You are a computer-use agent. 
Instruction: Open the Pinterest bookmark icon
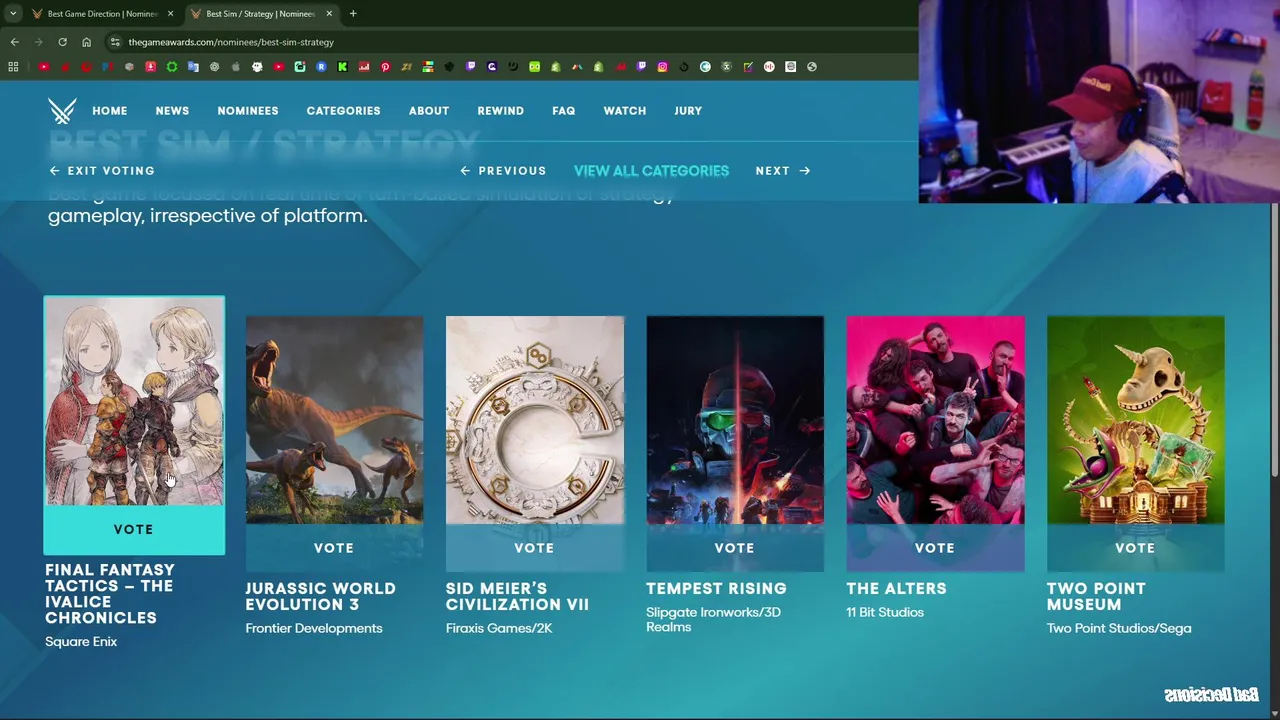tap(385, 67)
